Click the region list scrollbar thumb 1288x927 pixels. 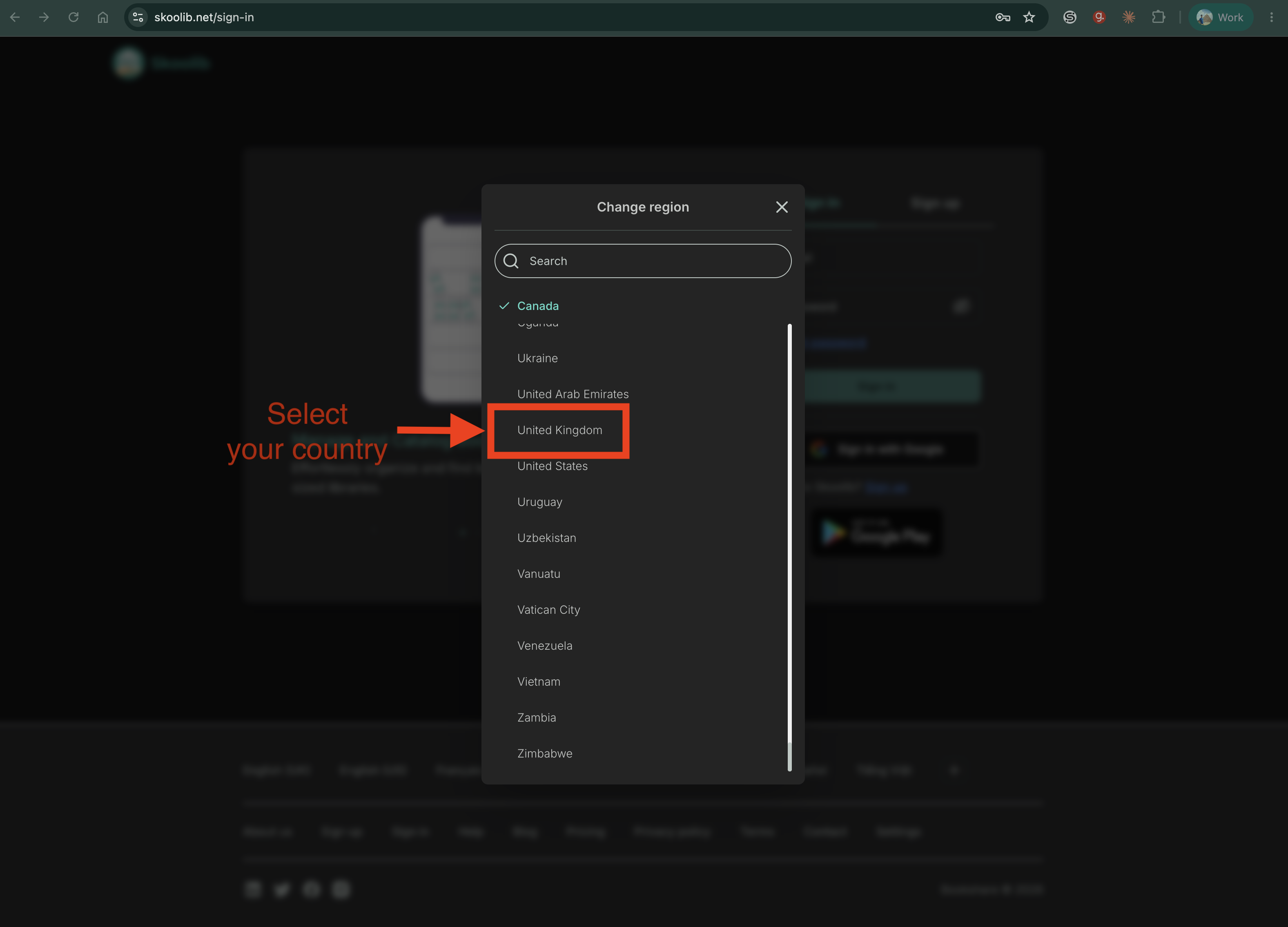pyautogui.click(x=789, y=757)
